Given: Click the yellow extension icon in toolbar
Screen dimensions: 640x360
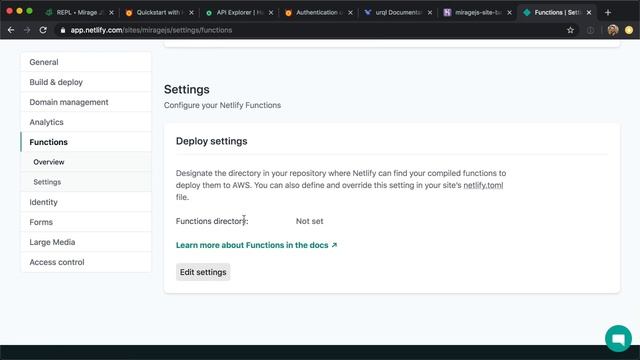Looking at the screenshot, I should pos(629,30).
